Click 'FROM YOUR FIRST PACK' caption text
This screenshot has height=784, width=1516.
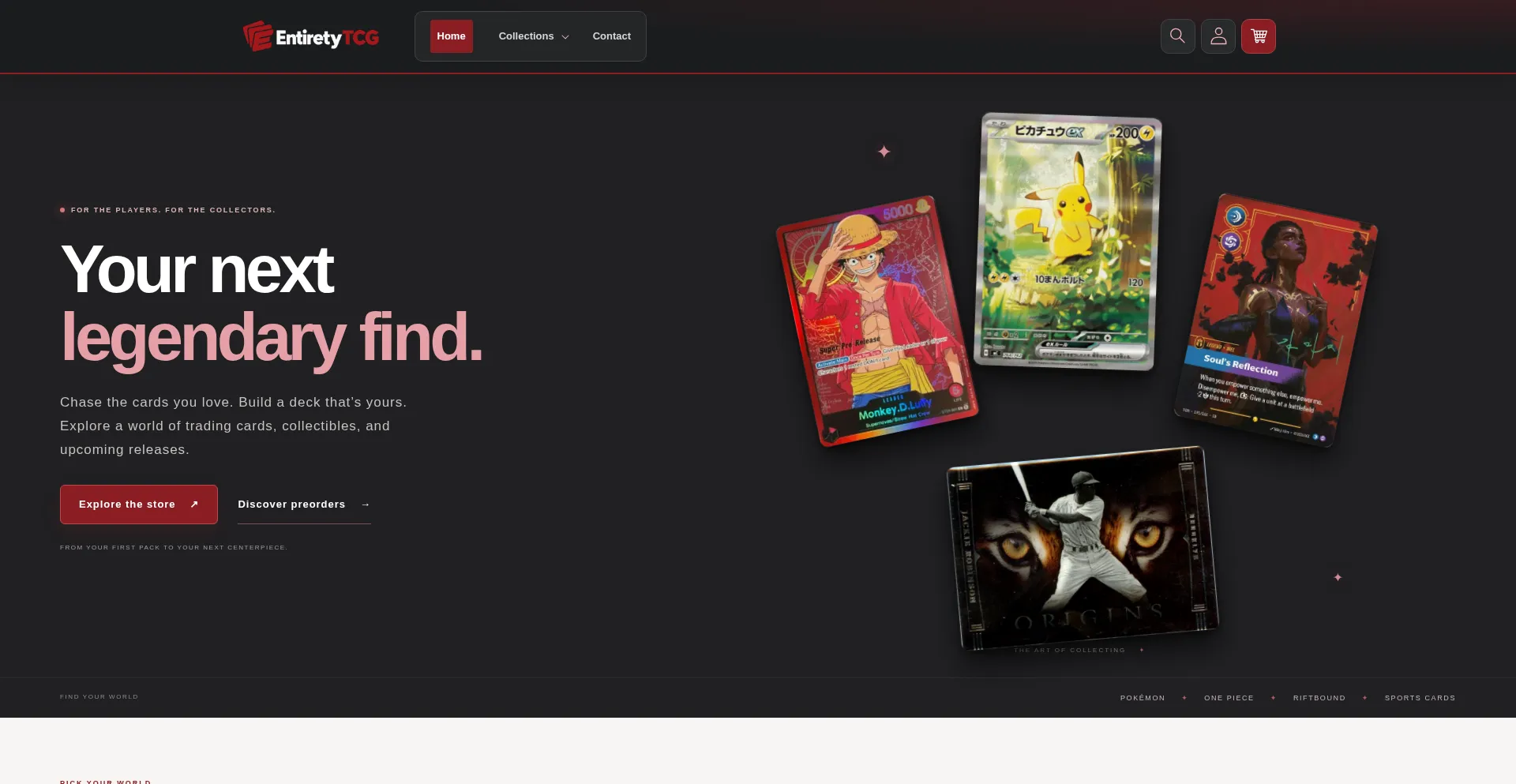174,547
